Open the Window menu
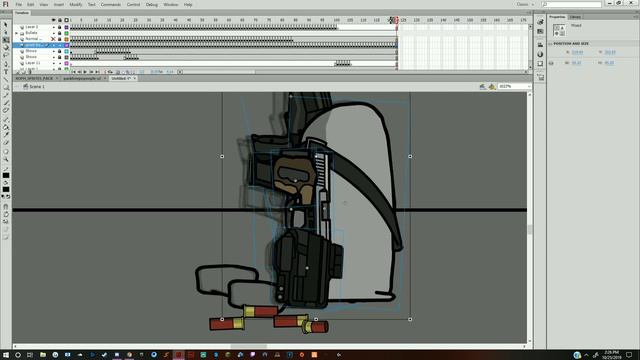640x360 pixels. click(x=171, y=4)
